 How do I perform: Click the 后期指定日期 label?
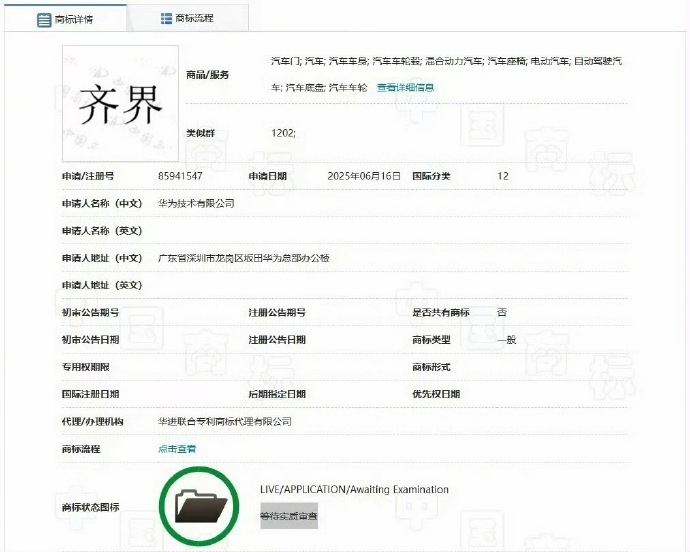pos(277,394)
